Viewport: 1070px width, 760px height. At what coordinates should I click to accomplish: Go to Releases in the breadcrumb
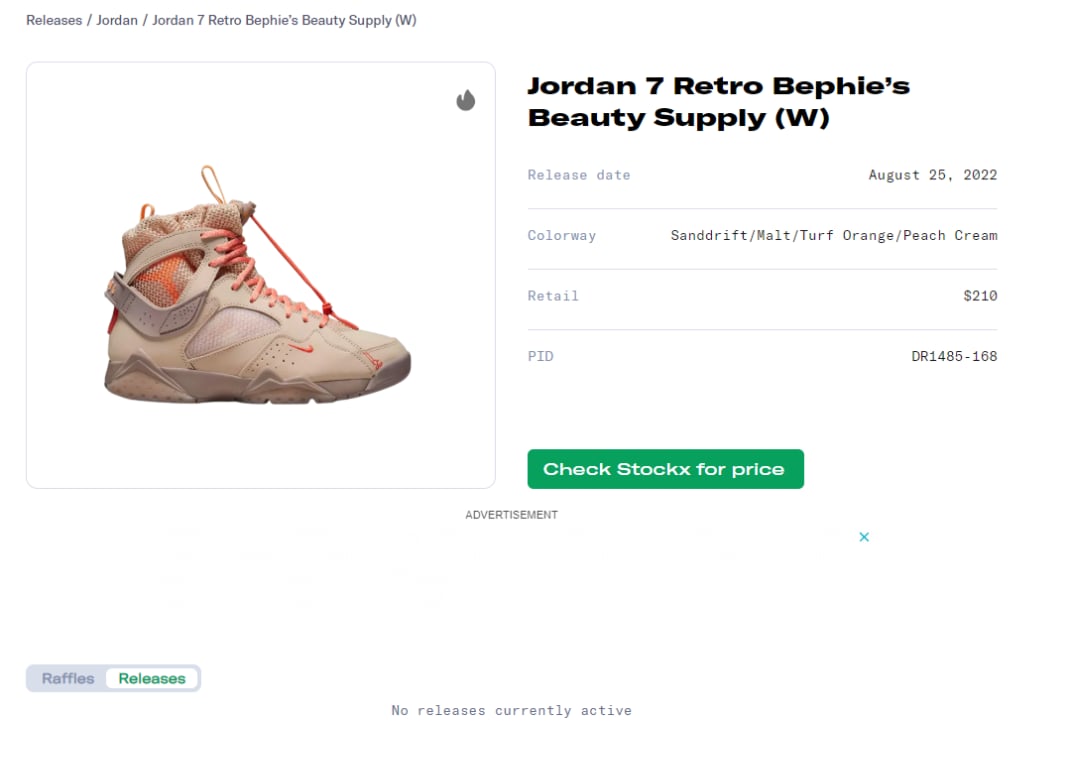pyautogui.click(x=54, y=20)
